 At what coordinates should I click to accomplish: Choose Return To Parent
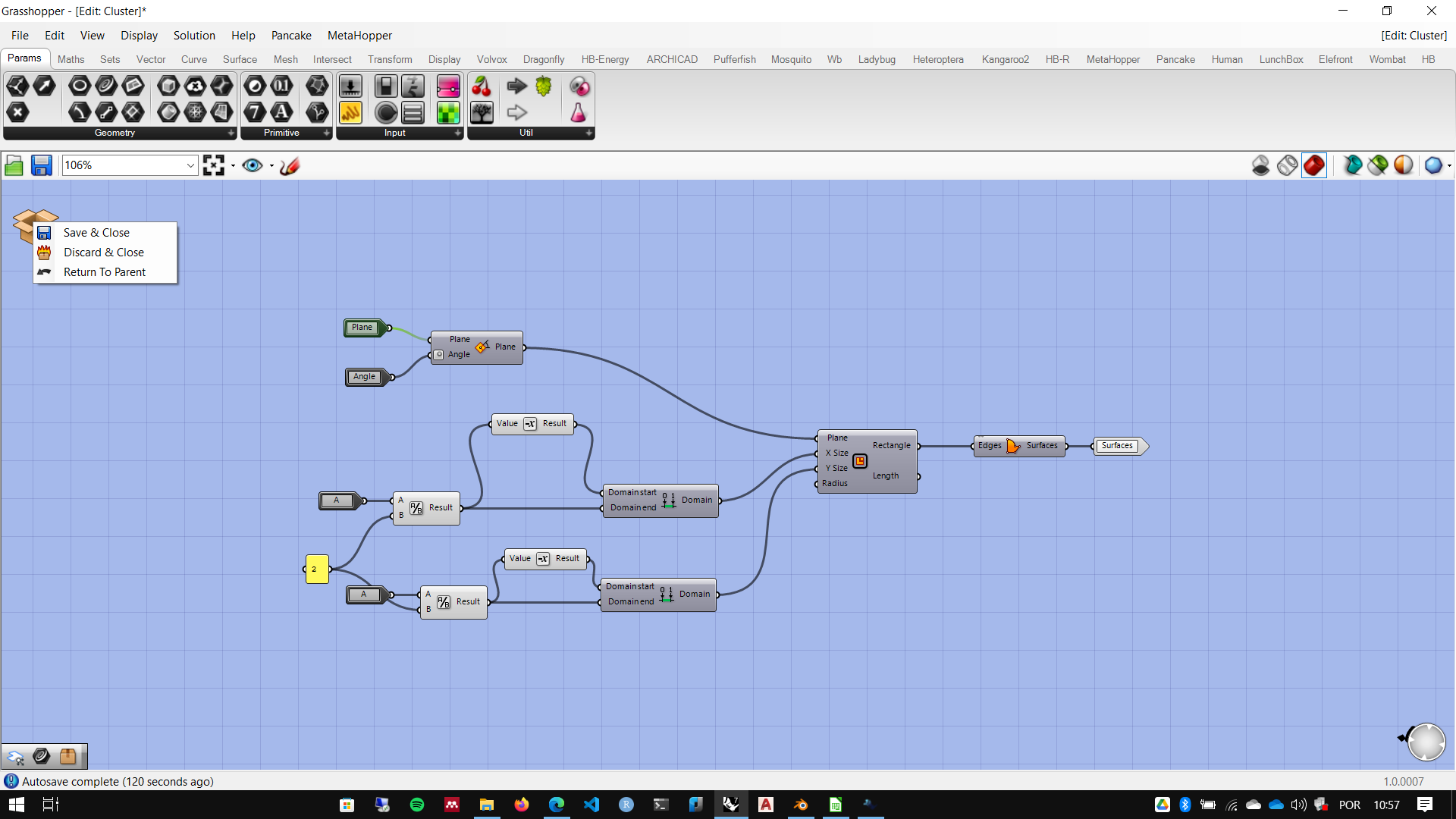[x=105, y=272]
